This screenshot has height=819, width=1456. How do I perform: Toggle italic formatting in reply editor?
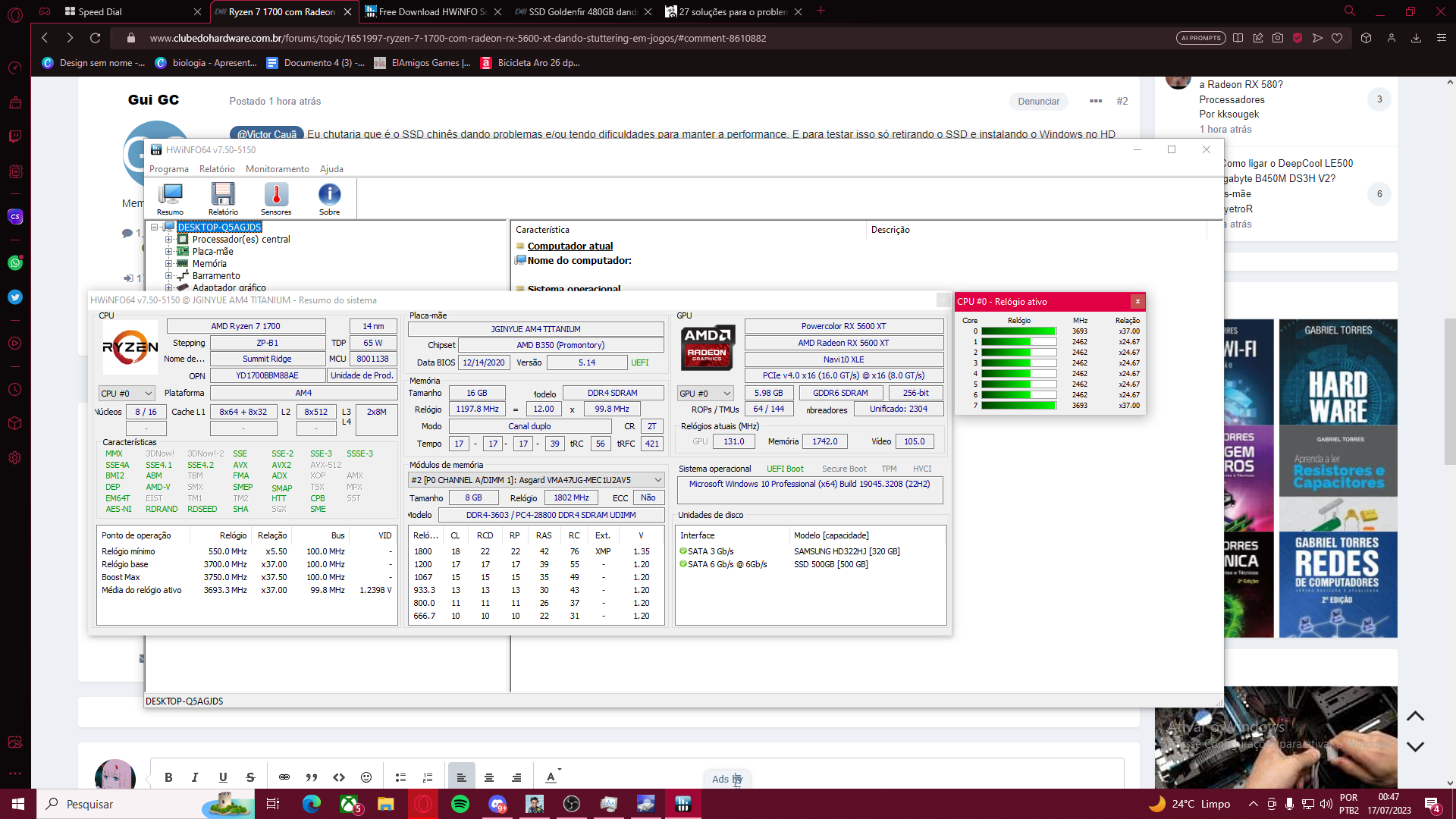click(195, 777)
